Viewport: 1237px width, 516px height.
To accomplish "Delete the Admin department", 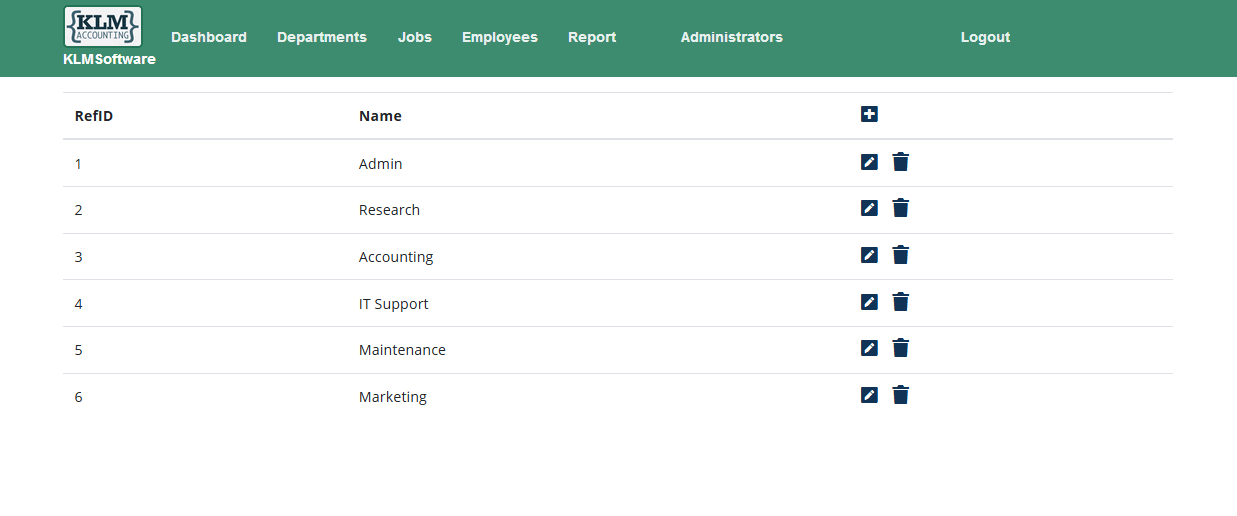I will click(901, 162).
